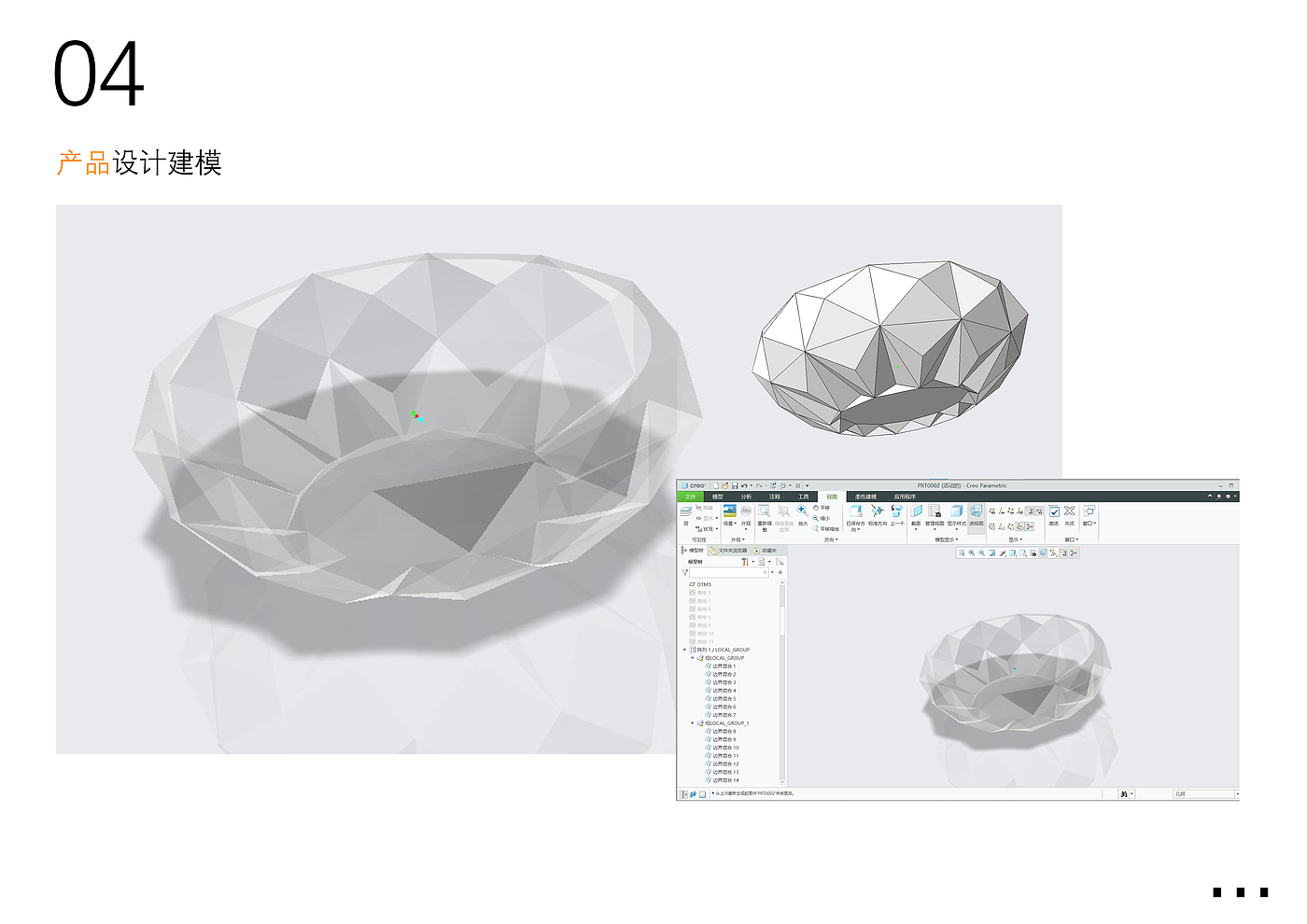The image size is (1307, 924).
Task: Collapse the 组LOCAL_GROUP_1 tree node
Action: coord(692,722)
